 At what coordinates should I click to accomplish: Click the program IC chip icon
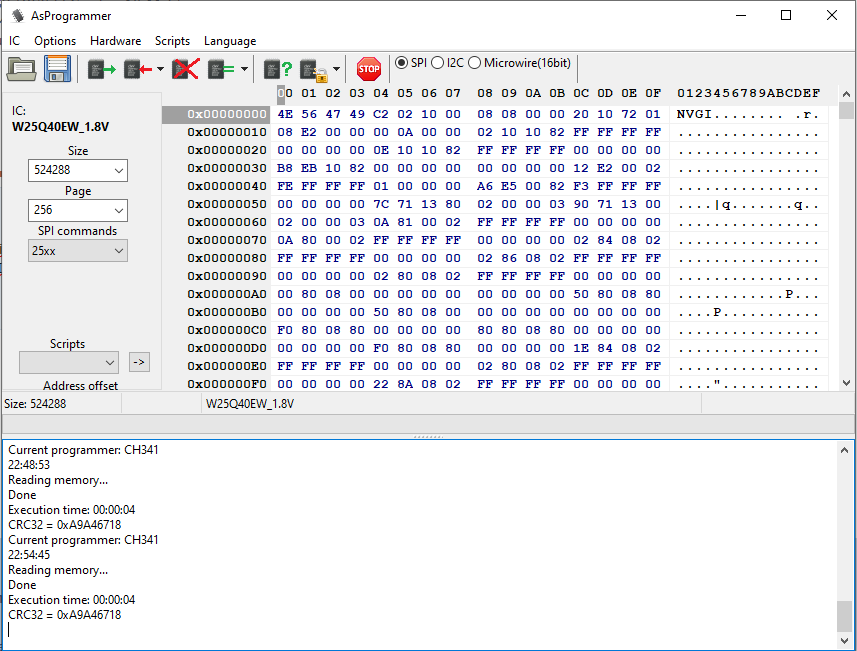(x=136, y=69)
